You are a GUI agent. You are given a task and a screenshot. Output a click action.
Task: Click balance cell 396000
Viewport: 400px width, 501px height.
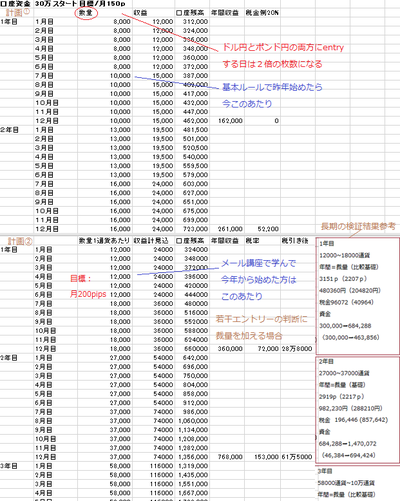(x=196, y=277)
